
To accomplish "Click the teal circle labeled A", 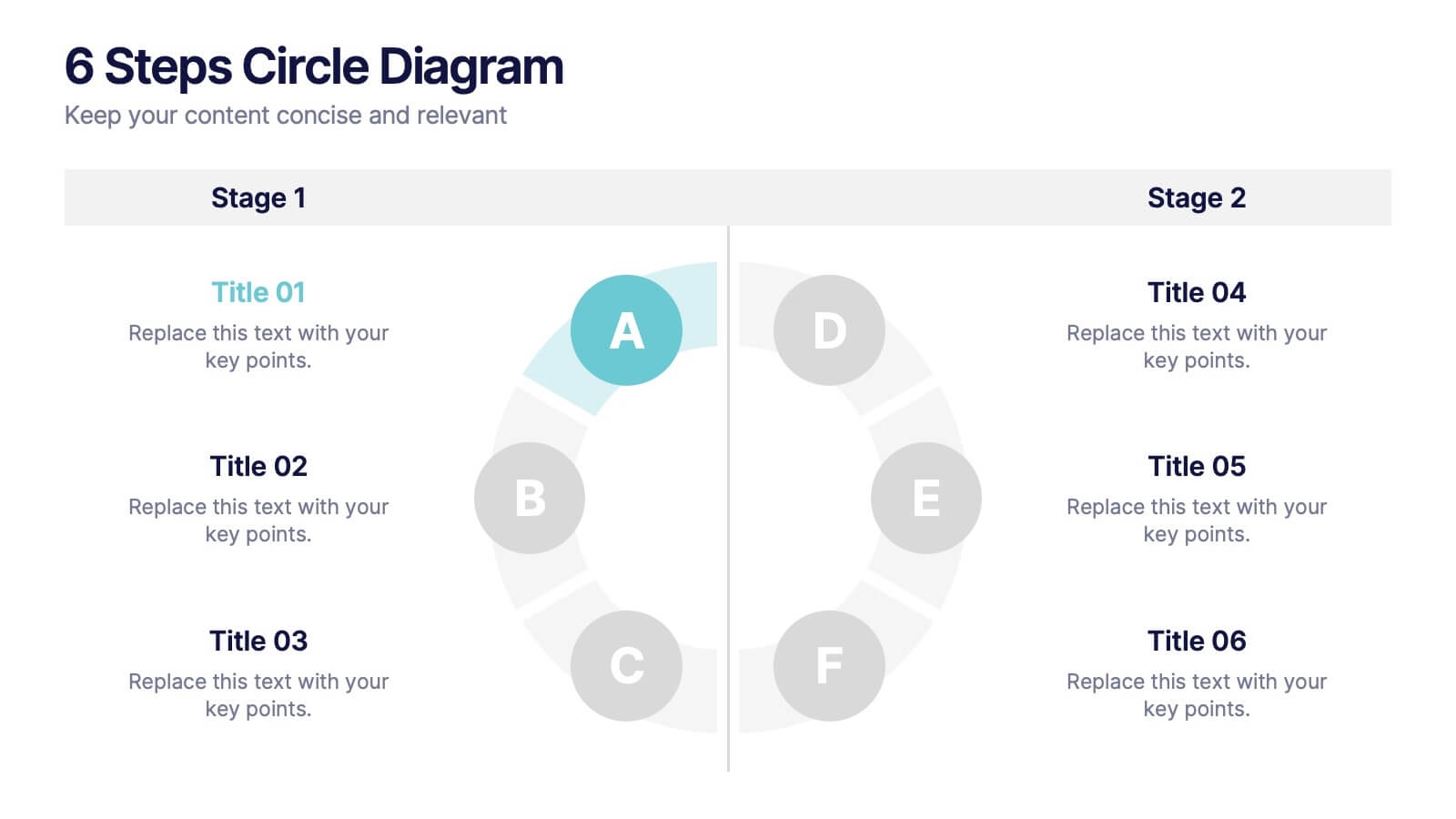I will [626, 329].
